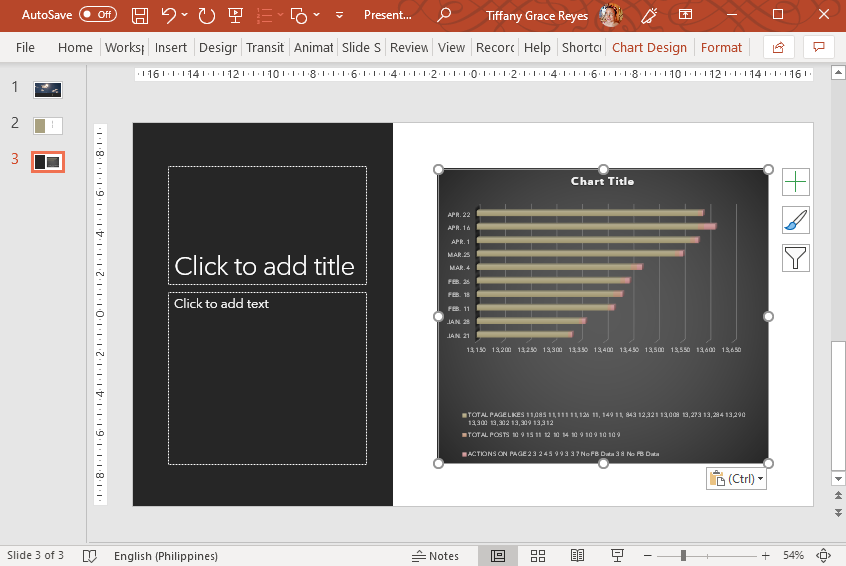Click the Save icon in title bar
The width and height of the screenshot is (846, 566).
tap(140, 15)
